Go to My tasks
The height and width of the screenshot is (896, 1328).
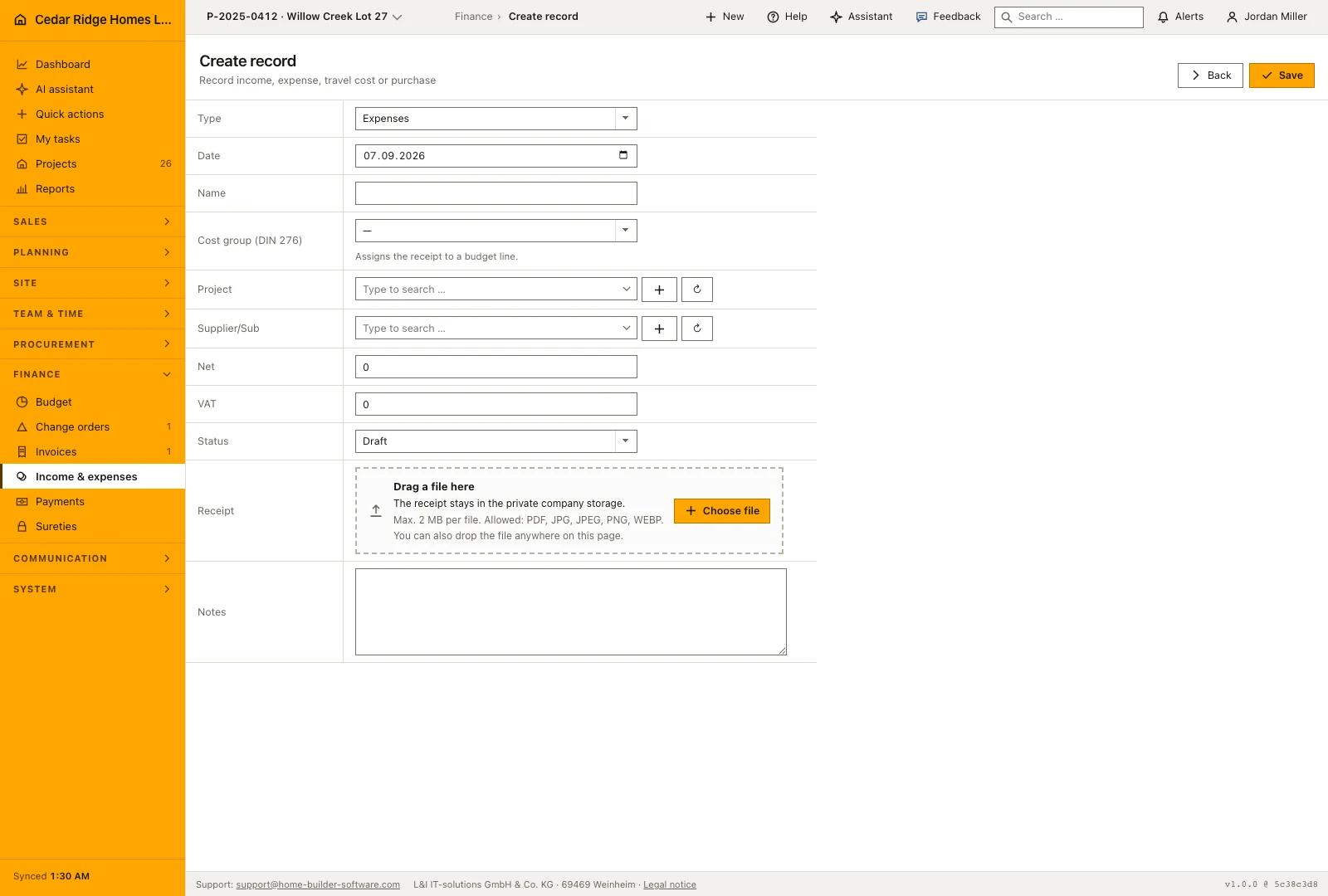coord(92,139)
